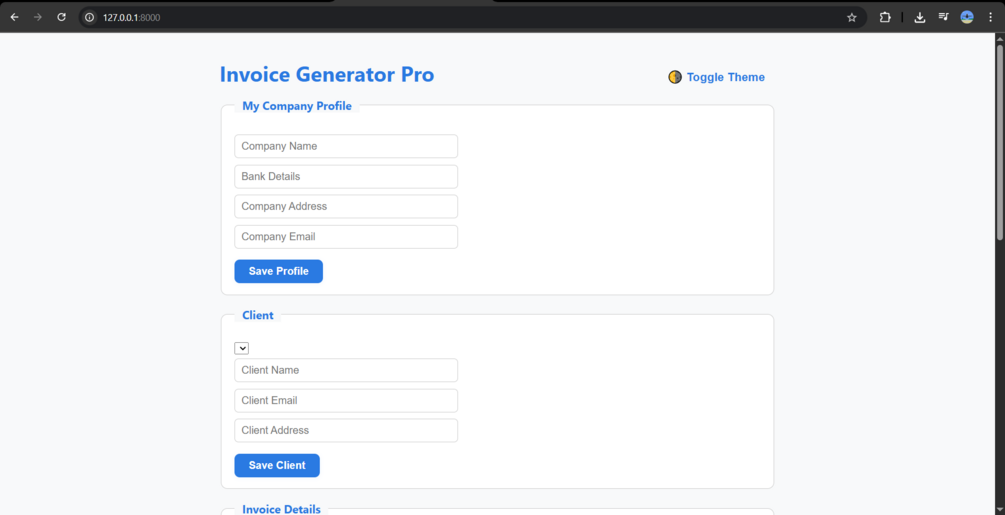Image resolution: width=1005 pixels, height=515 pixels.
Task: Open the browser extensions puzzle icon
Action: tap(885, 17)
